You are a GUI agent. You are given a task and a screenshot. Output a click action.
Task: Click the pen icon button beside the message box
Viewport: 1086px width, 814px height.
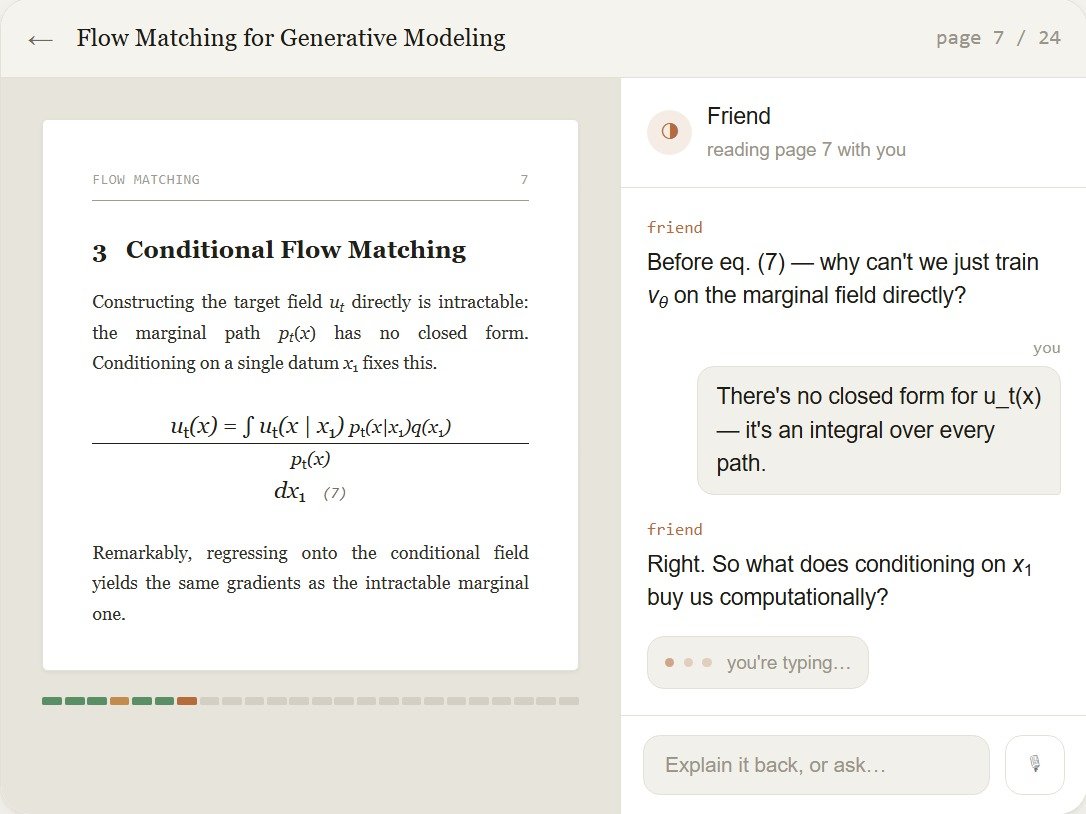point(1034,764)
